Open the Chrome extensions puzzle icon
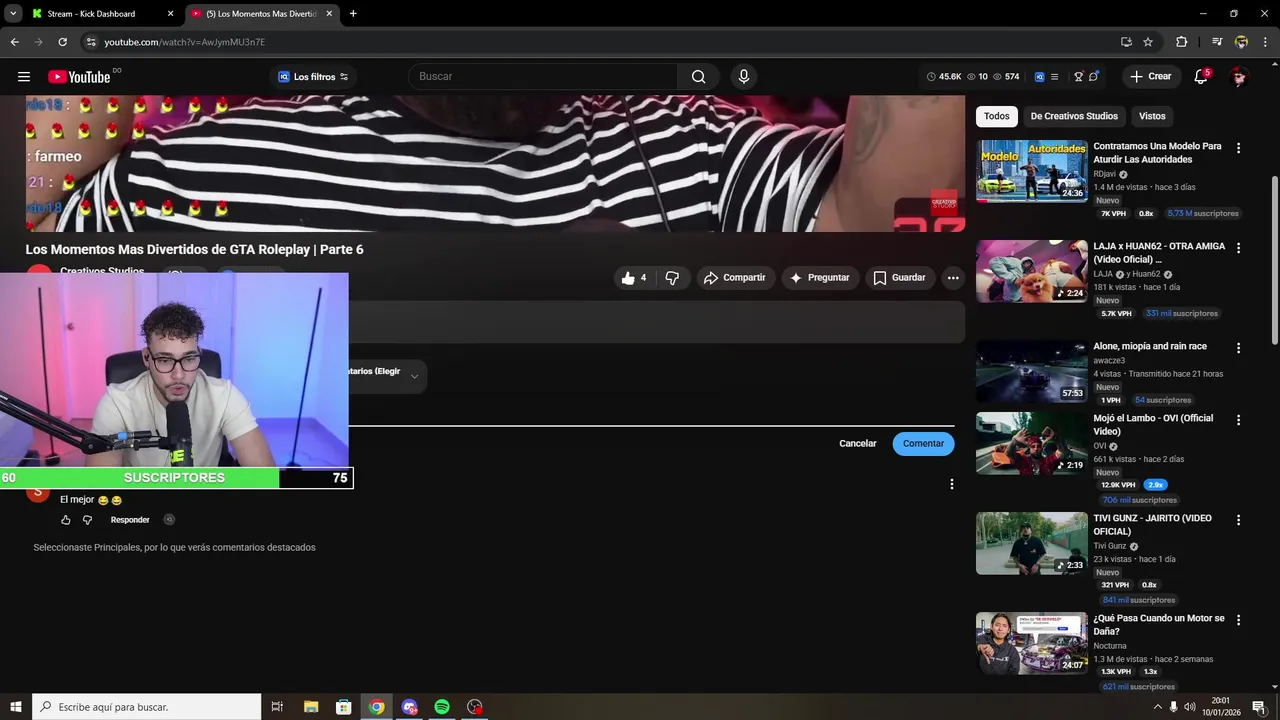Screen dimensions: 1280x720 pos(1182,42)
